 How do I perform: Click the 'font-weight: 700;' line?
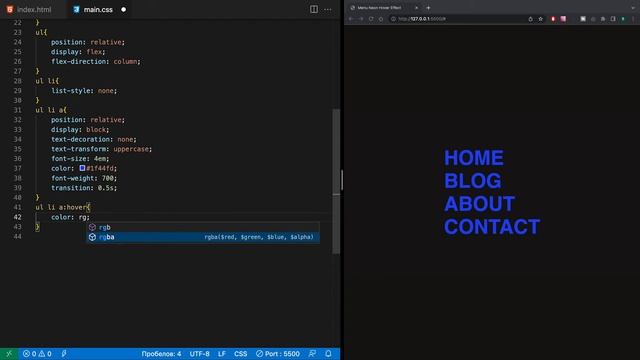pyautogui.click(x=84, y=178)
